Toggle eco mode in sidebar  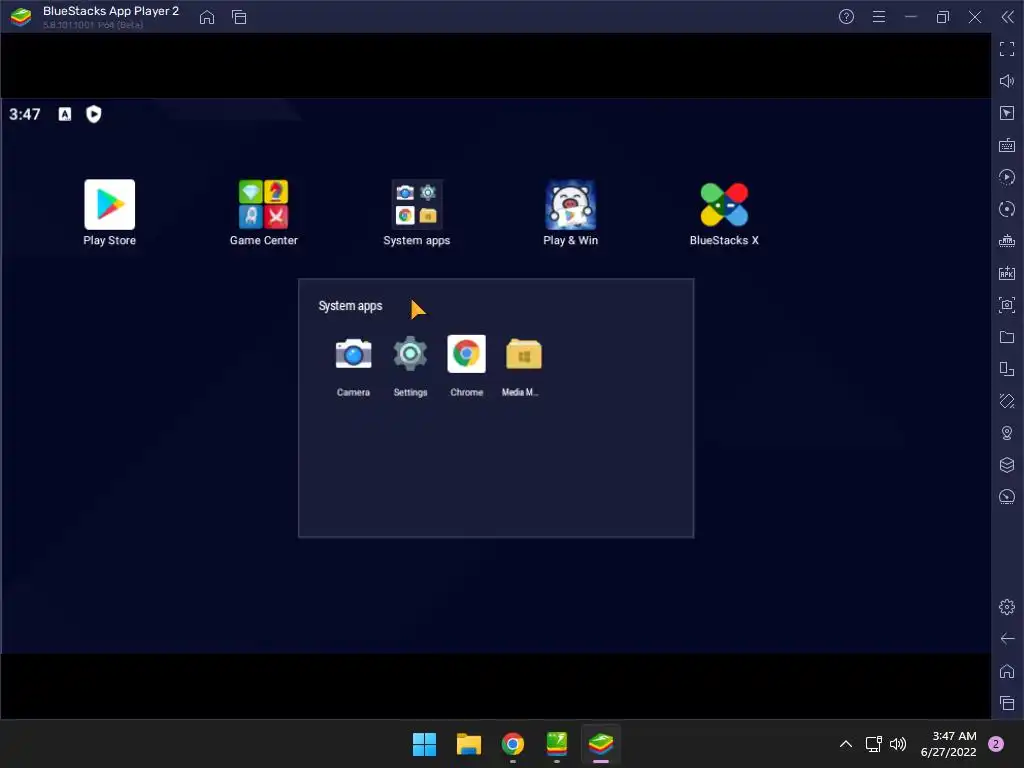pyautogui.click(x=1007, y=497)
